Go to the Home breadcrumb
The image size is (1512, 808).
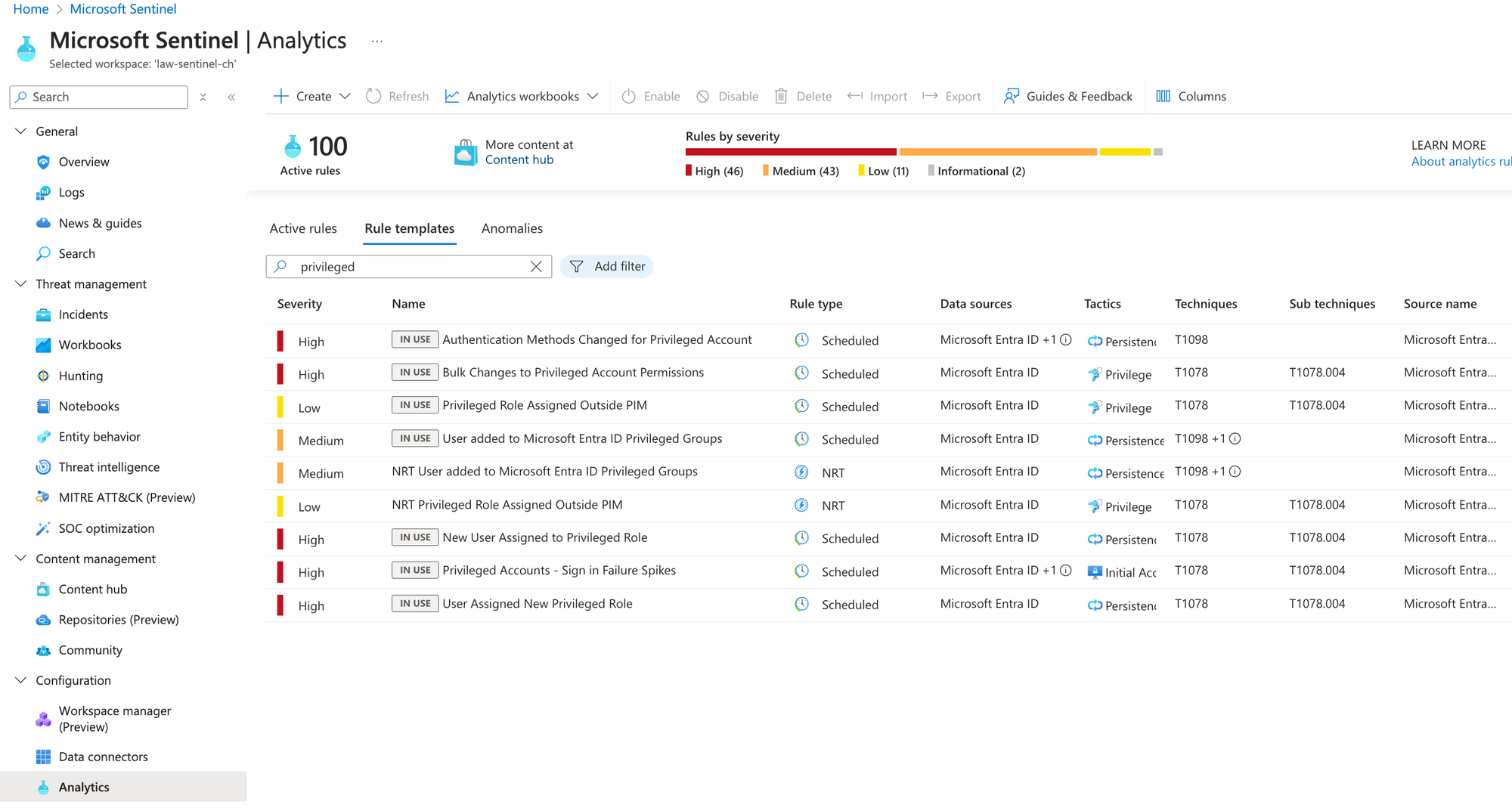pyautogui.click(x=31, y=9)
